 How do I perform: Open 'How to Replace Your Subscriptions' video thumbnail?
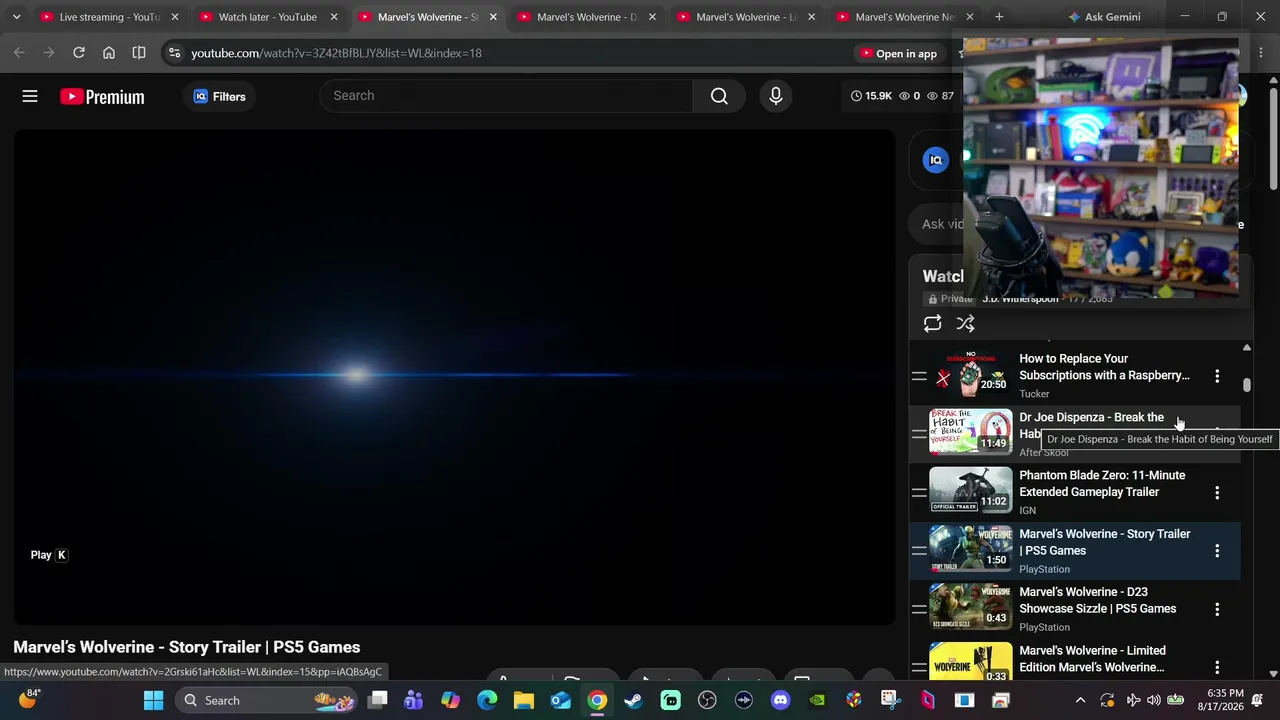tap(970, 375)
